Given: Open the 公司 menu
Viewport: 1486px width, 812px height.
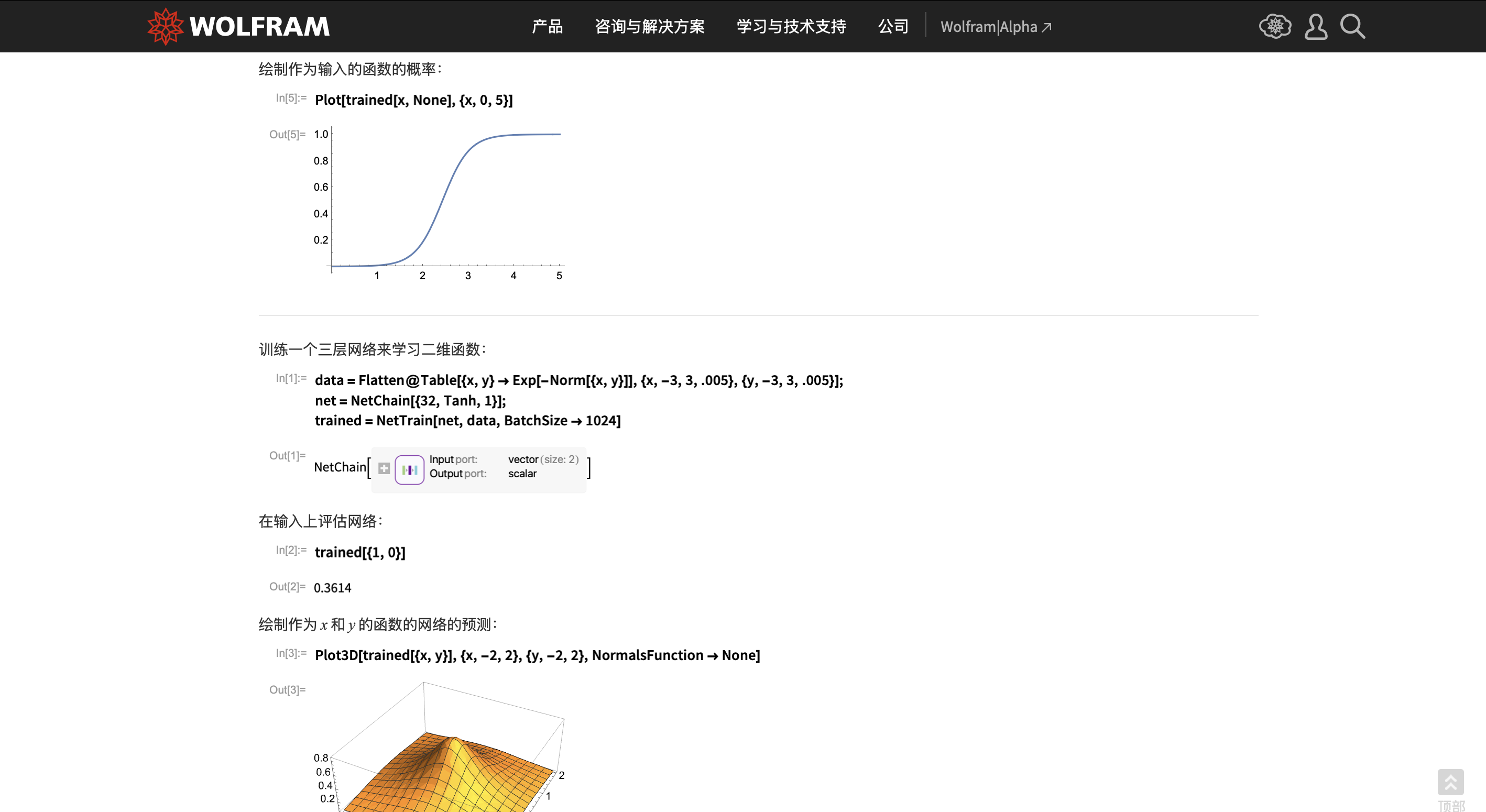Looking at the screenshot, I should click(893, 27).
